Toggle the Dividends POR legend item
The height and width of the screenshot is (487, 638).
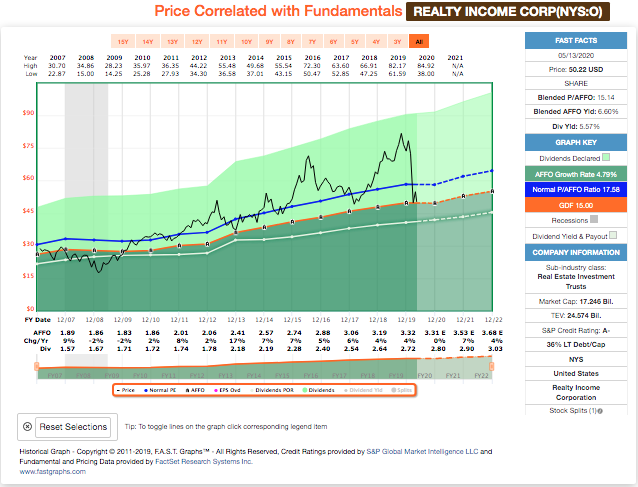pyautogui.click(x=272, y=390)
